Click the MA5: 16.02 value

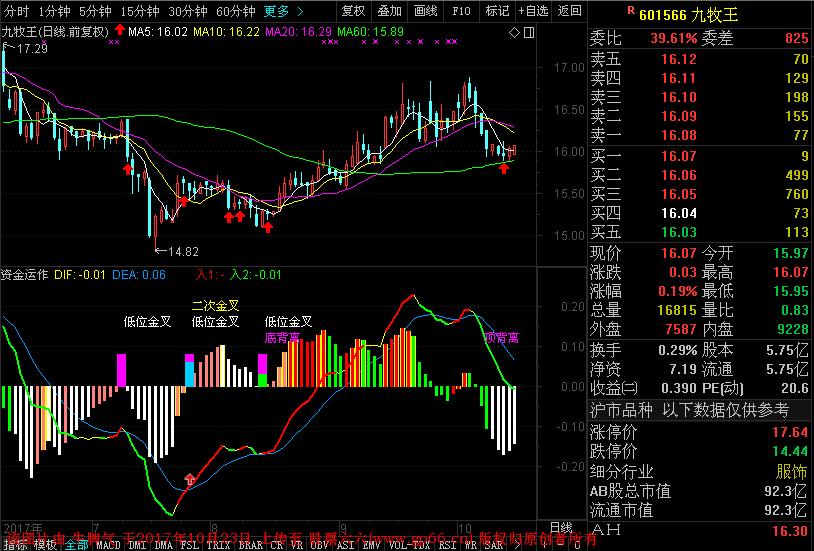click(158, 32)
